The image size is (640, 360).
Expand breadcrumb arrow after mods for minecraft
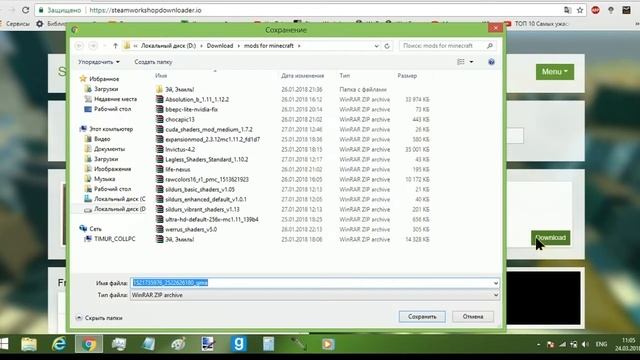pyautogui.click(x=299, y=46)
